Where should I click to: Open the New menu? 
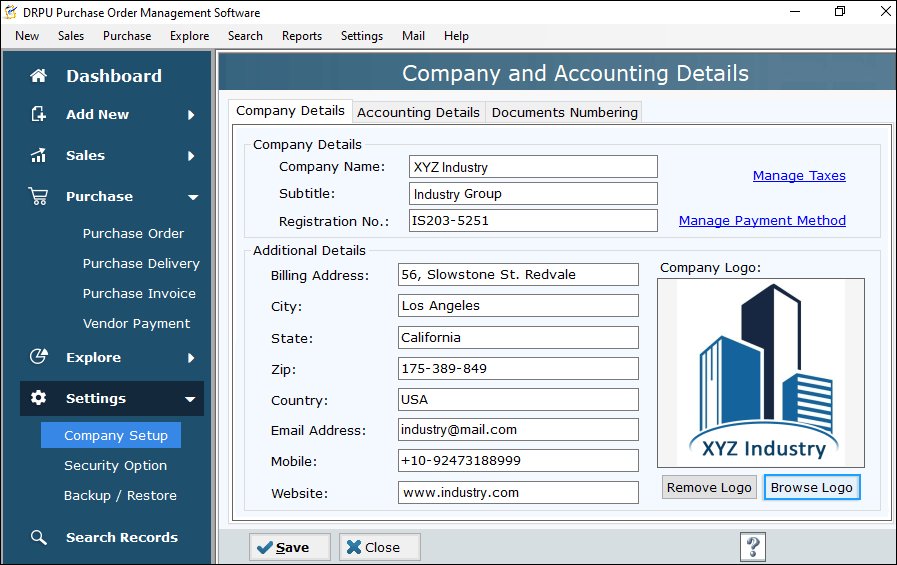pos(27,36)
